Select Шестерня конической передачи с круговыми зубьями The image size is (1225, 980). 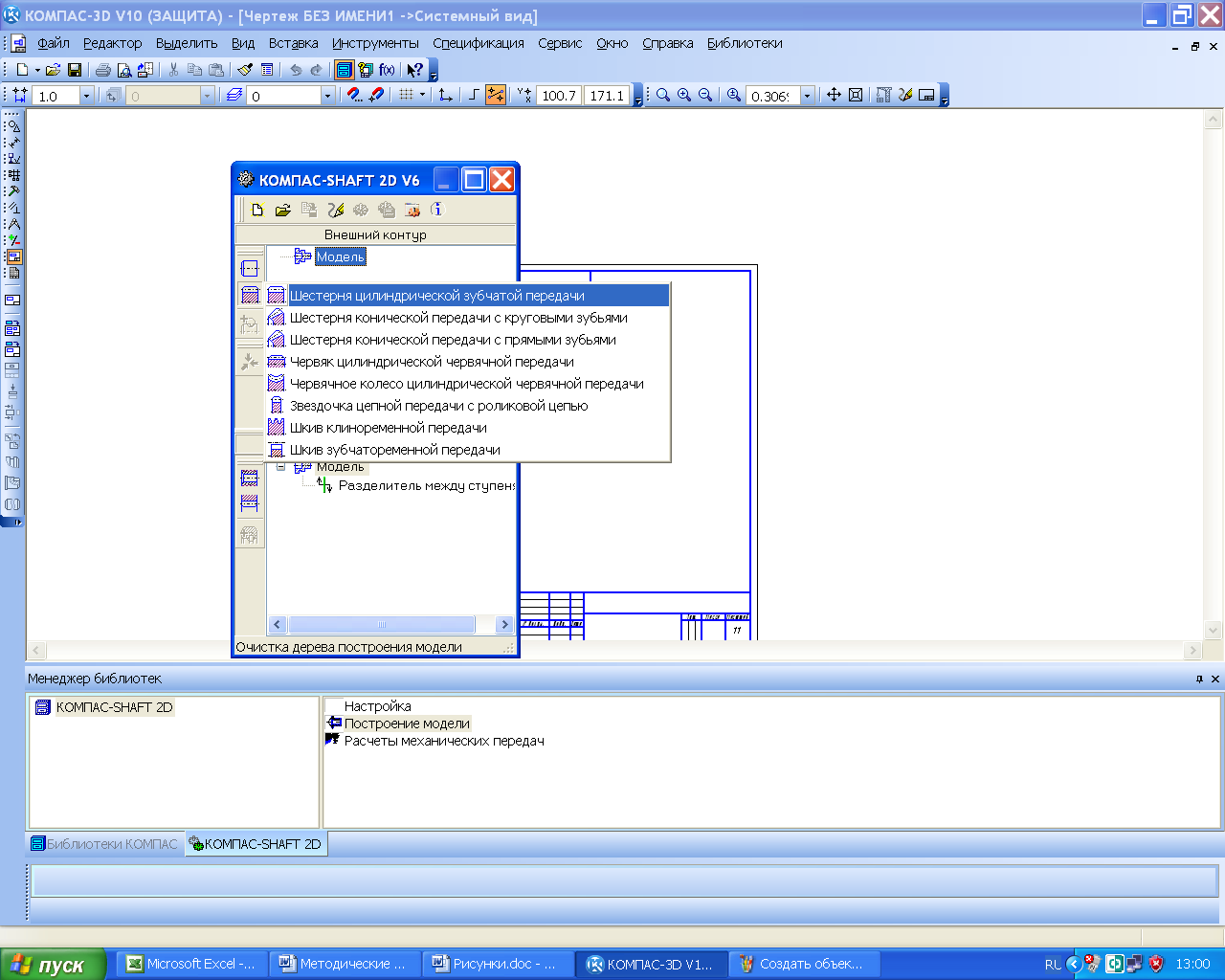[467, 318]
